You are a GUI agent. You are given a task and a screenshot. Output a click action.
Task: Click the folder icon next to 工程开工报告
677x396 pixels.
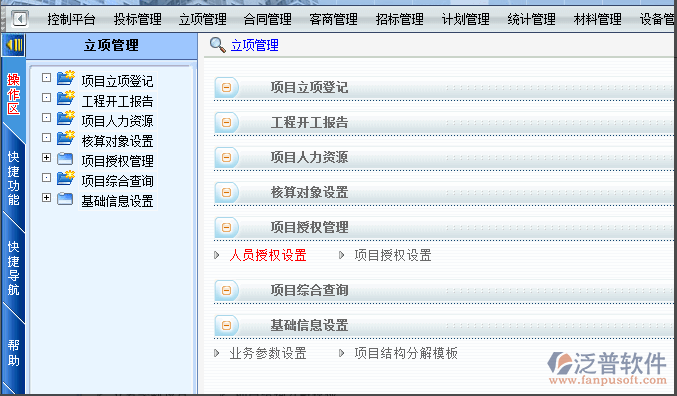[x=66, y=98]
